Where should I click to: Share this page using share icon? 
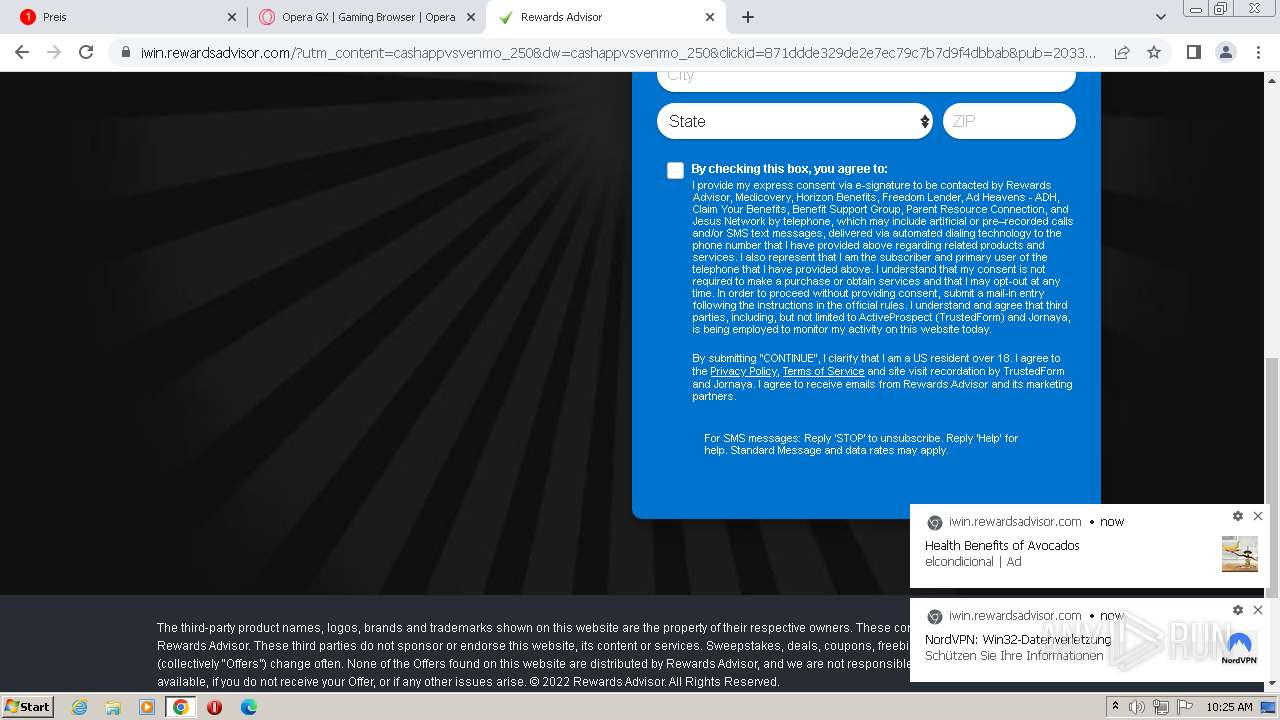(1122, 52)
